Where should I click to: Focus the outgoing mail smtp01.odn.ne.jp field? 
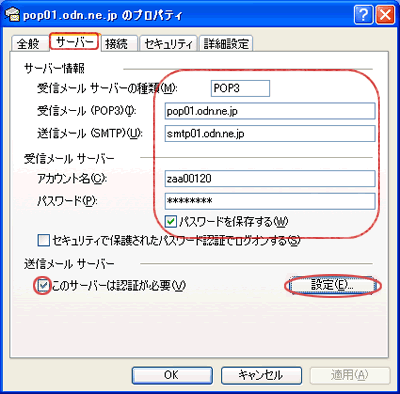tap(270, 134)
